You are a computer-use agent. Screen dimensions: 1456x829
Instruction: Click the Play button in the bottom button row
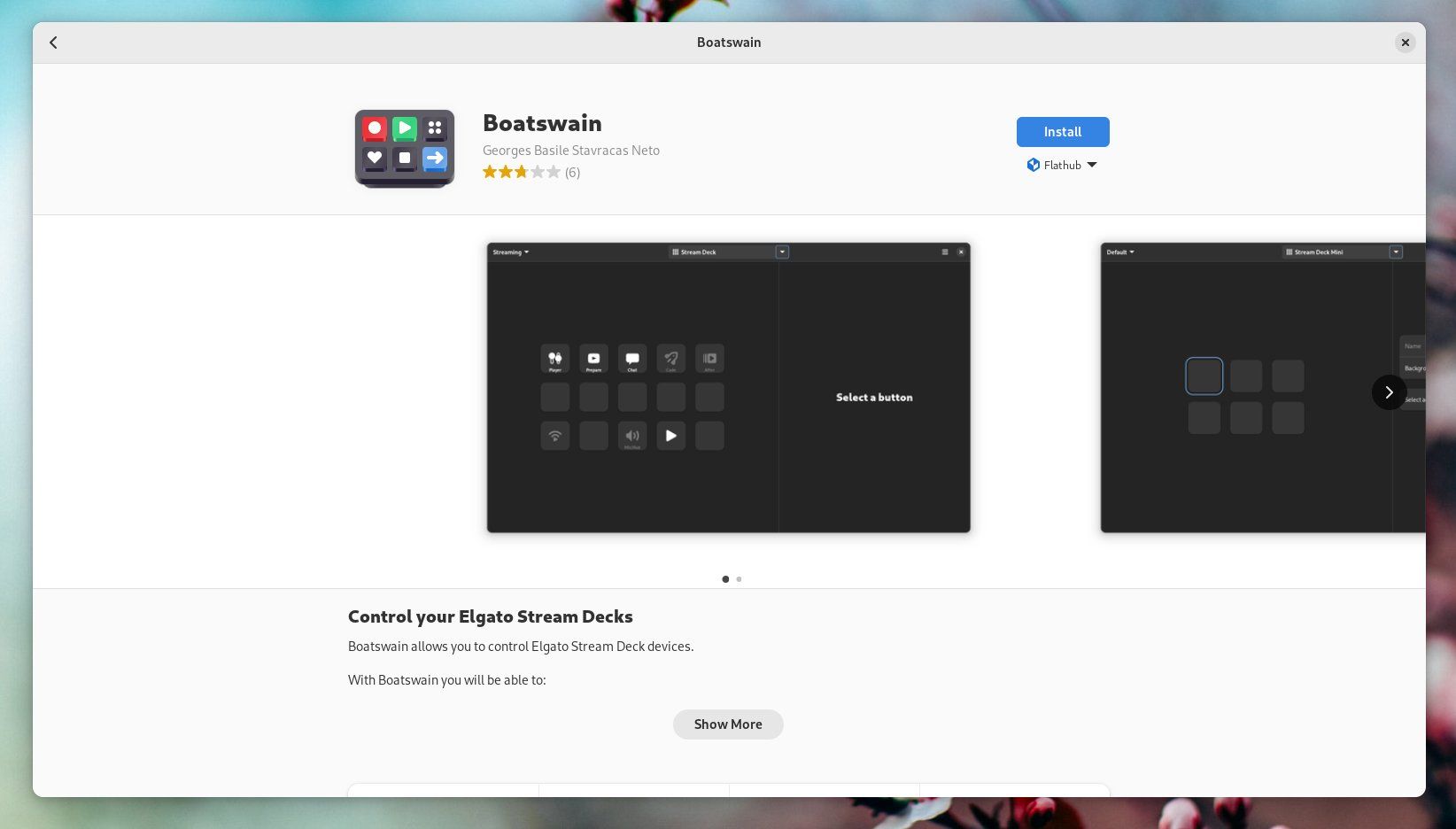[670, 435]
